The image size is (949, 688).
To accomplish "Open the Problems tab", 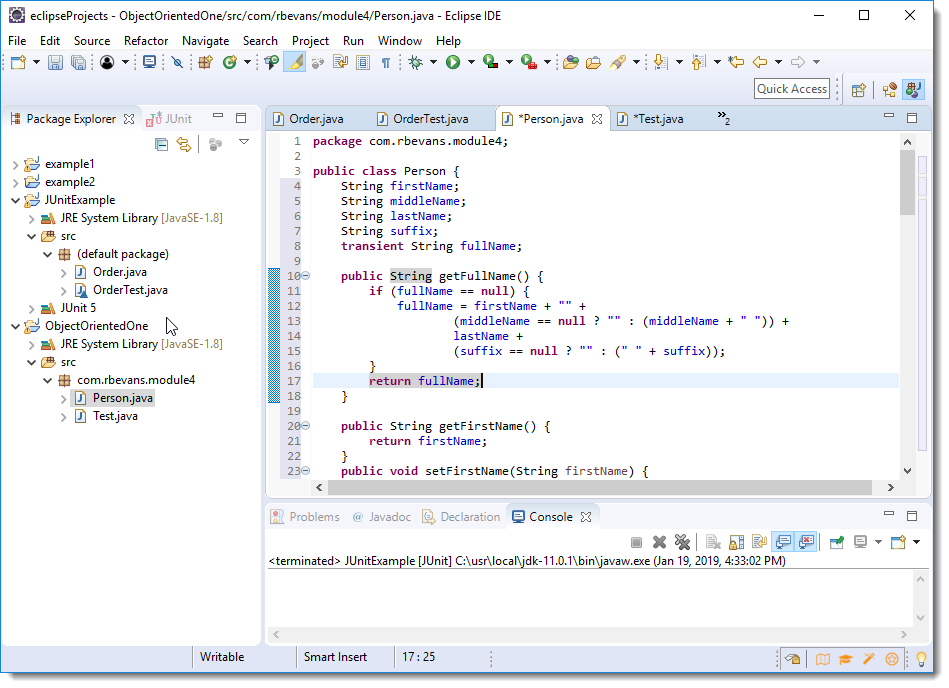I will [306, 517].
